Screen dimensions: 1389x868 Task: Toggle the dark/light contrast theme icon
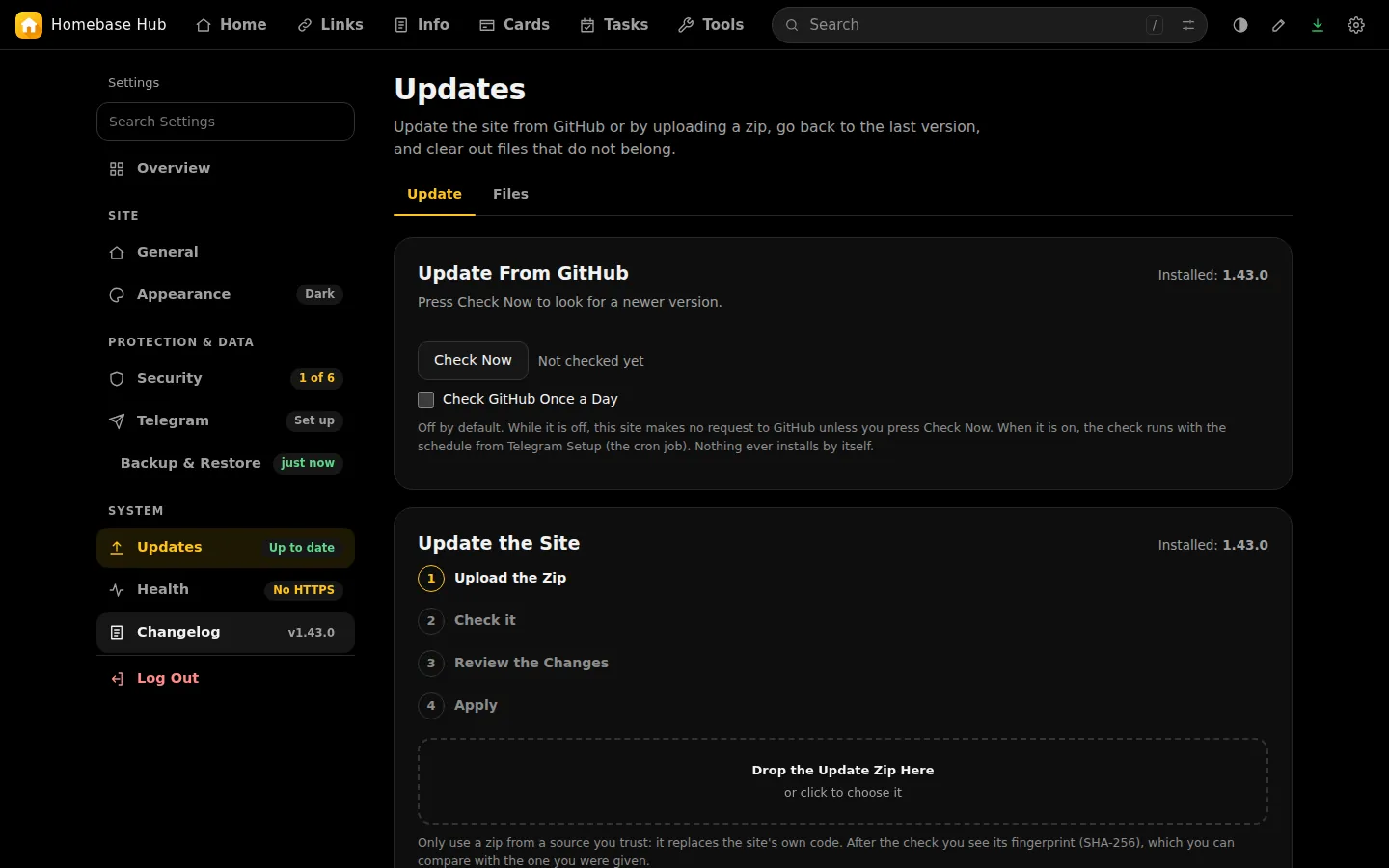(x=1240, y=25)
